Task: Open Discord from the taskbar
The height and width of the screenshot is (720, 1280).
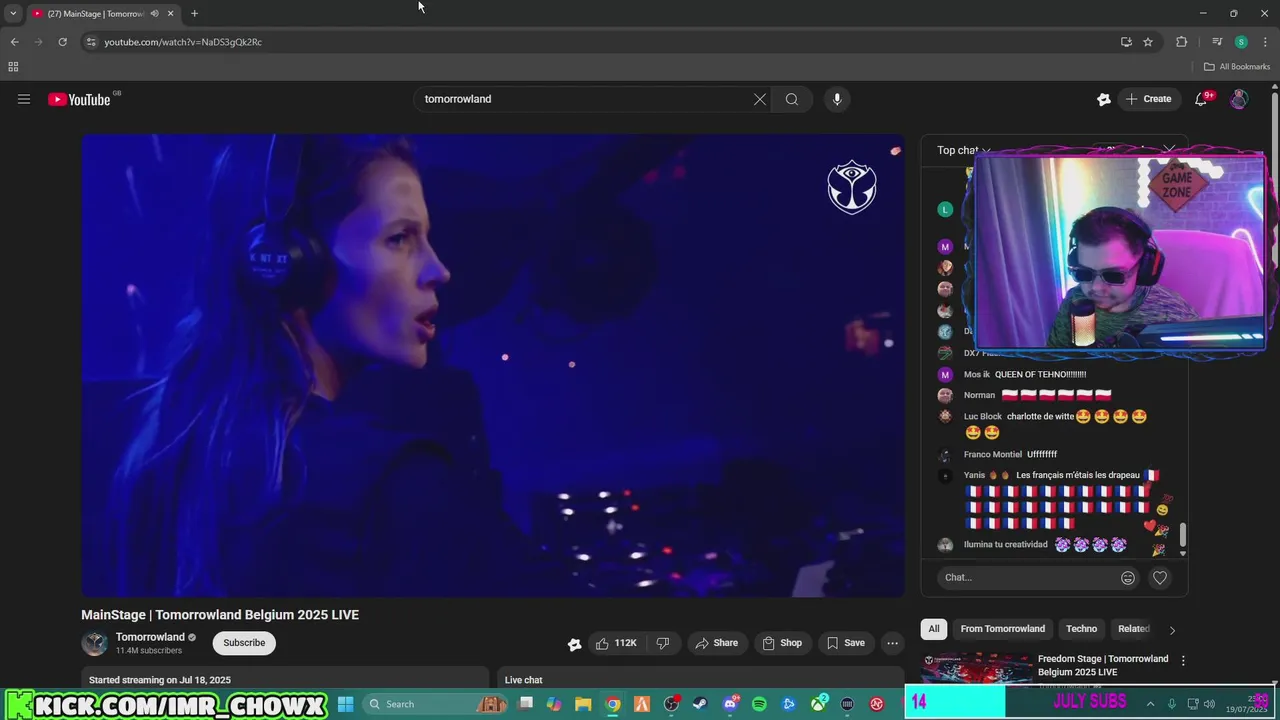Action: [731, 704]
